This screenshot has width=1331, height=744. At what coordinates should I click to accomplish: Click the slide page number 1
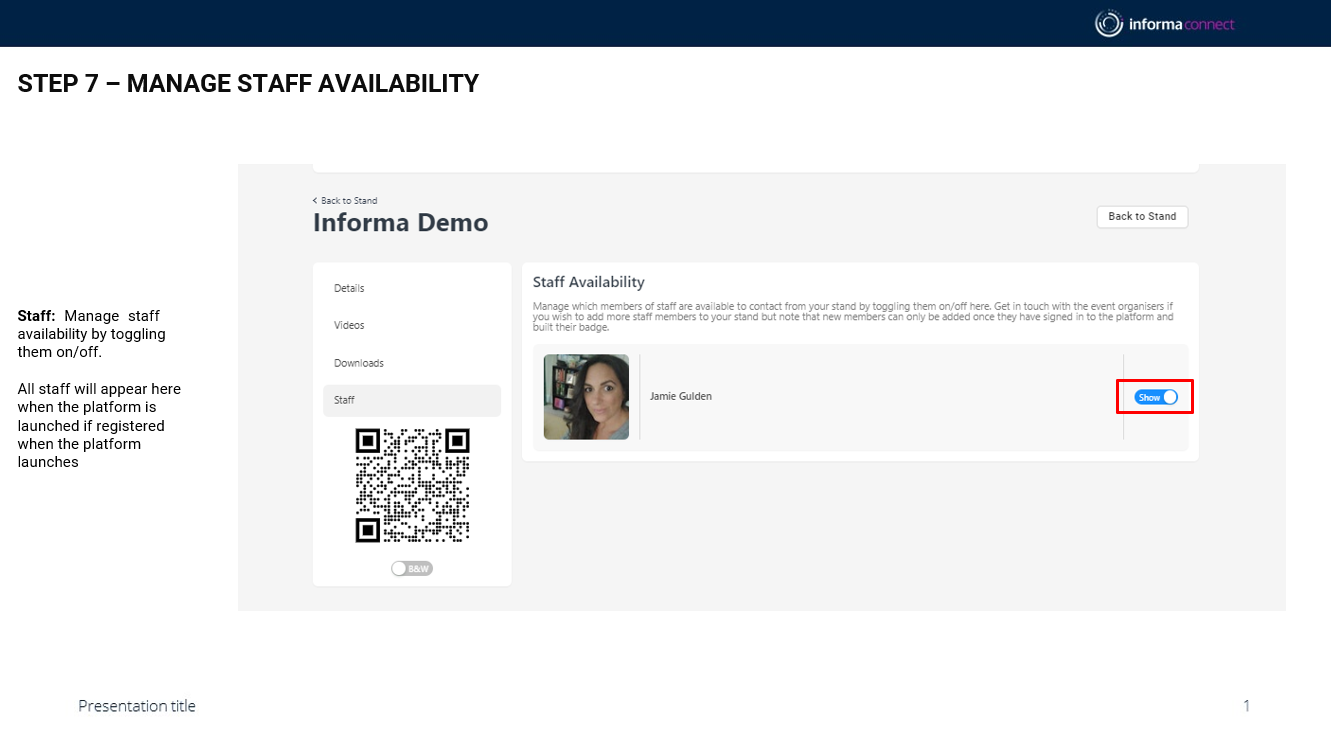coord(1246,706)
